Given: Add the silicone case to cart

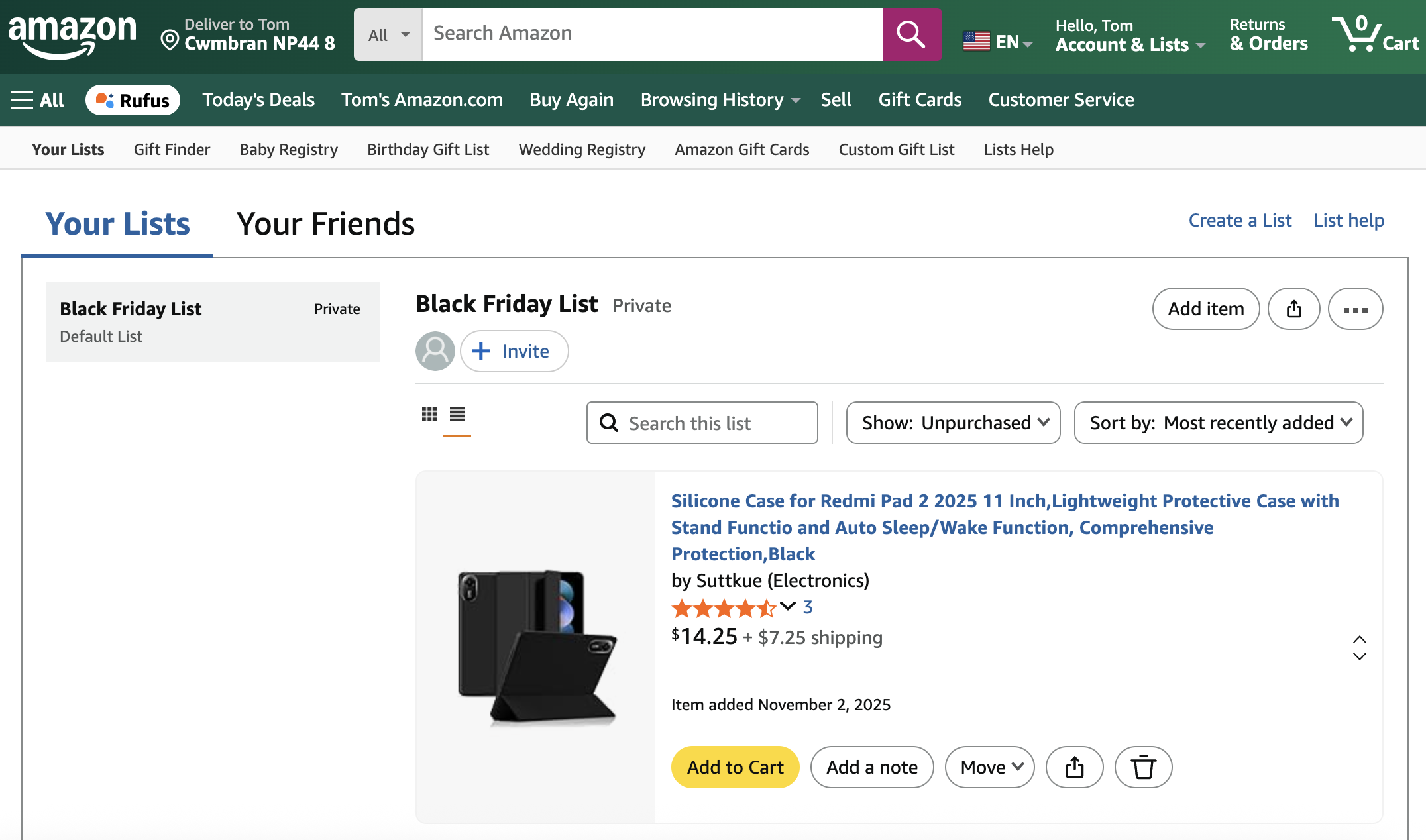Looking at the screenshot, I should [735, 767].
